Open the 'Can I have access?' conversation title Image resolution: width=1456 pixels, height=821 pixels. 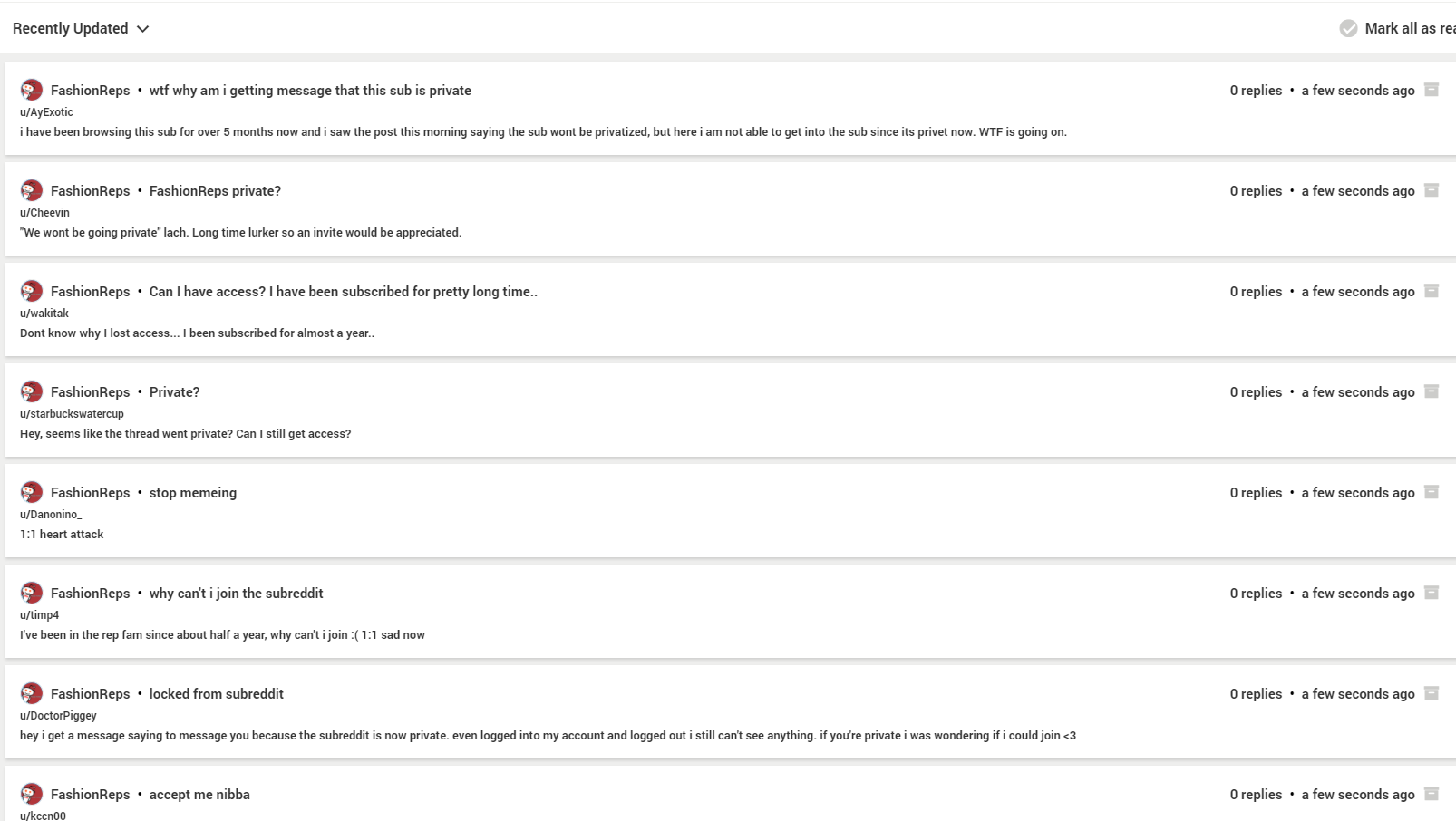pos(344,291)
